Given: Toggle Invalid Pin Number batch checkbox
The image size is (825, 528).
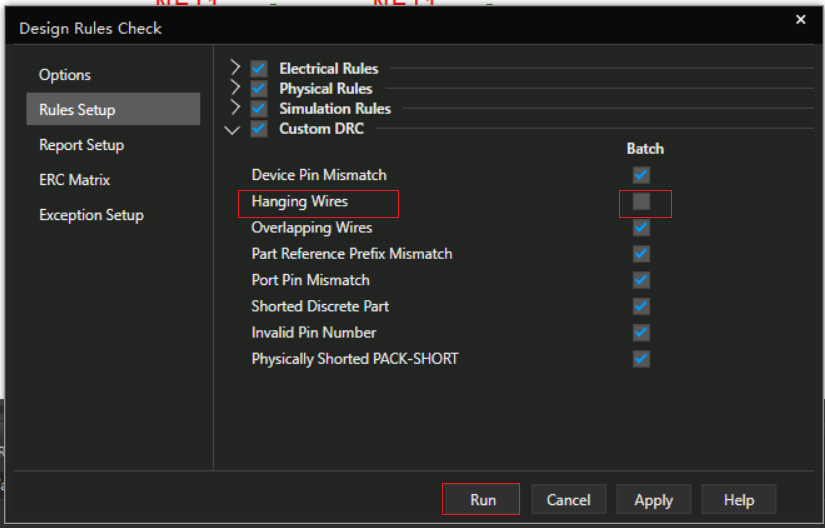Looking at the screenshot, I should pyautogui.click(x=641, y=332).
